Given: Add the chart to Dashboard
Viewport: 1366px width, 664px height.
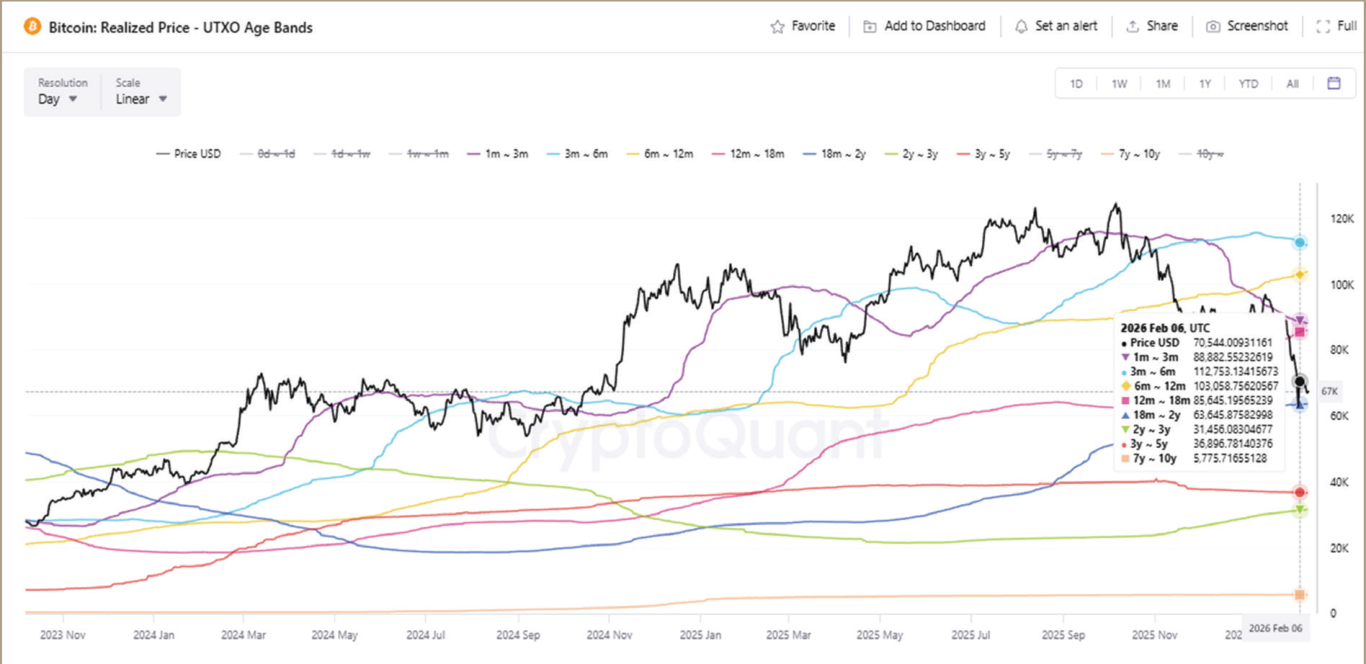Looking at the screenshot, I should click(x=924, y=26).
